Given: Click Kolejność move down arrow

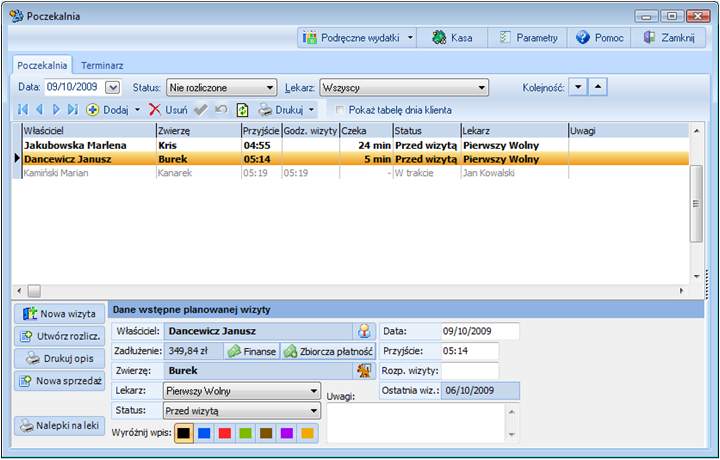Looking at the screenshot, I should pyautogui.click(x=578, y=87).
